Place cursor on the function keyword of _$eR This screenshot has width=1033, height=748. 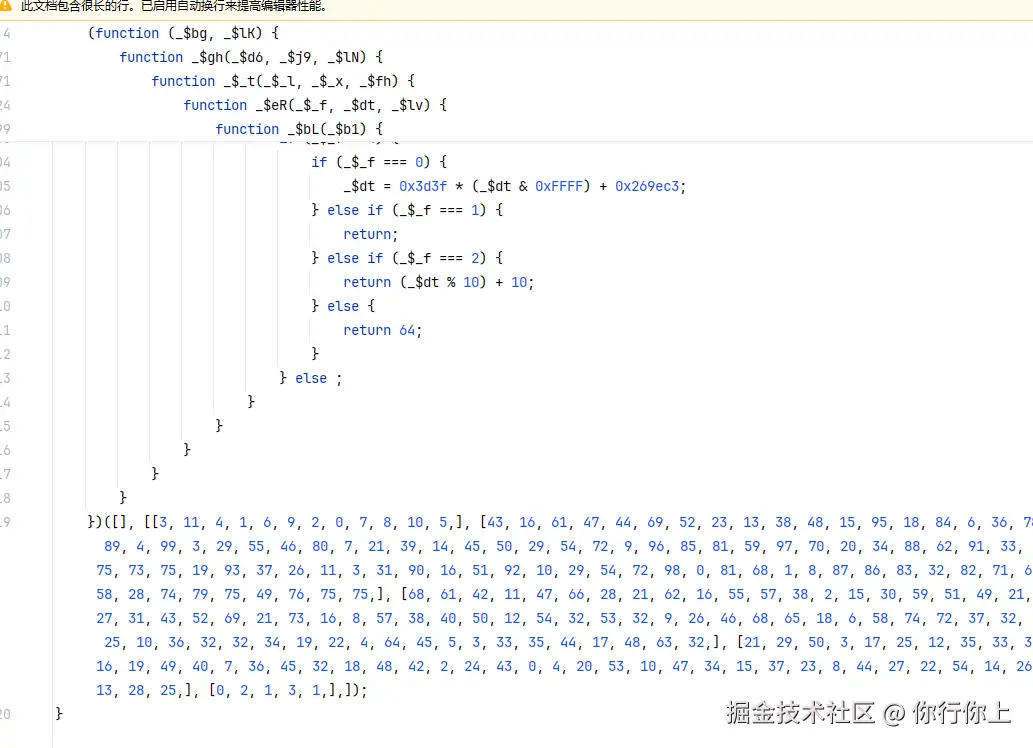(215, 105)
